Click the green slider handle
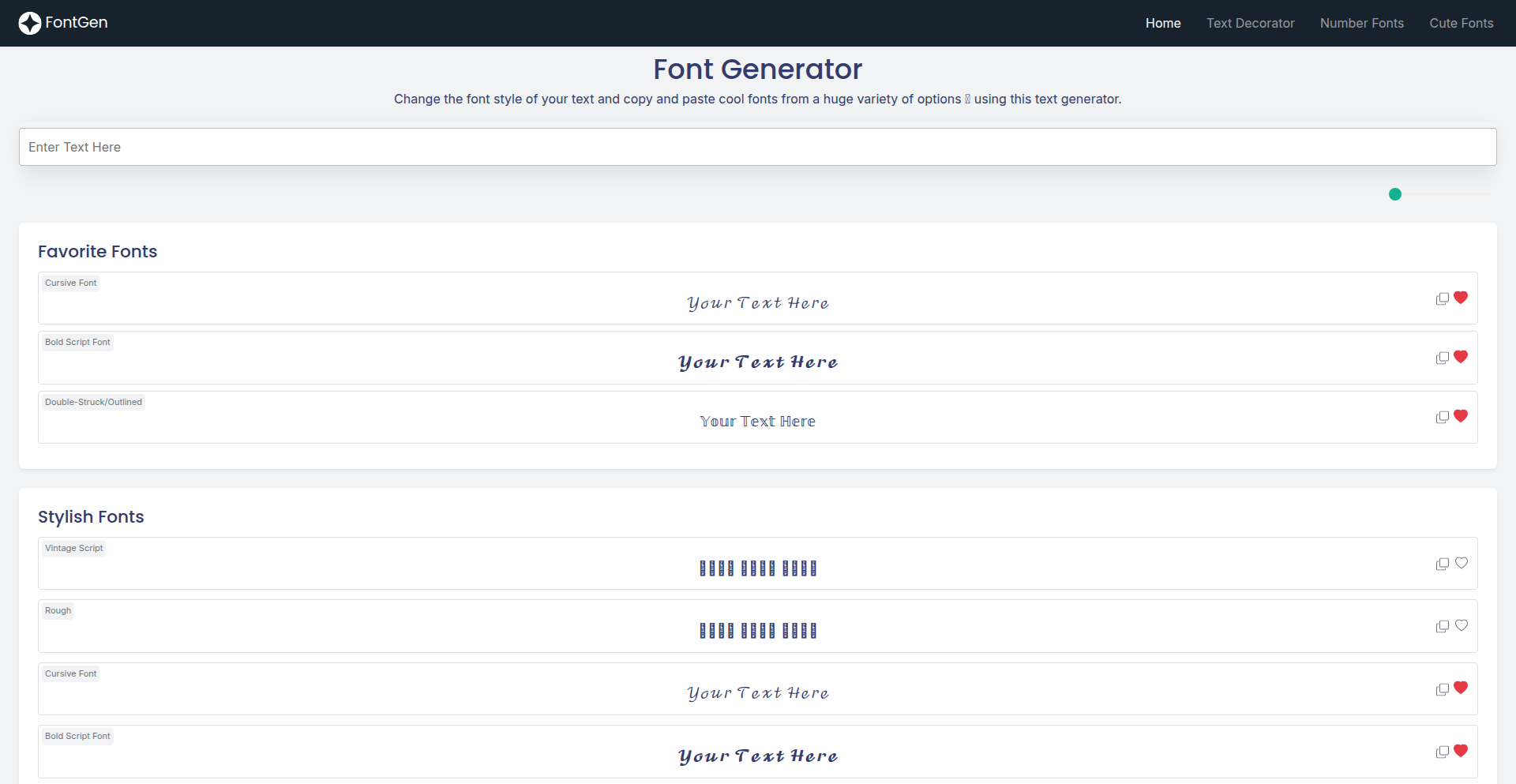Viewport: 1516px width, 784px height. [x=1395, y=193]
